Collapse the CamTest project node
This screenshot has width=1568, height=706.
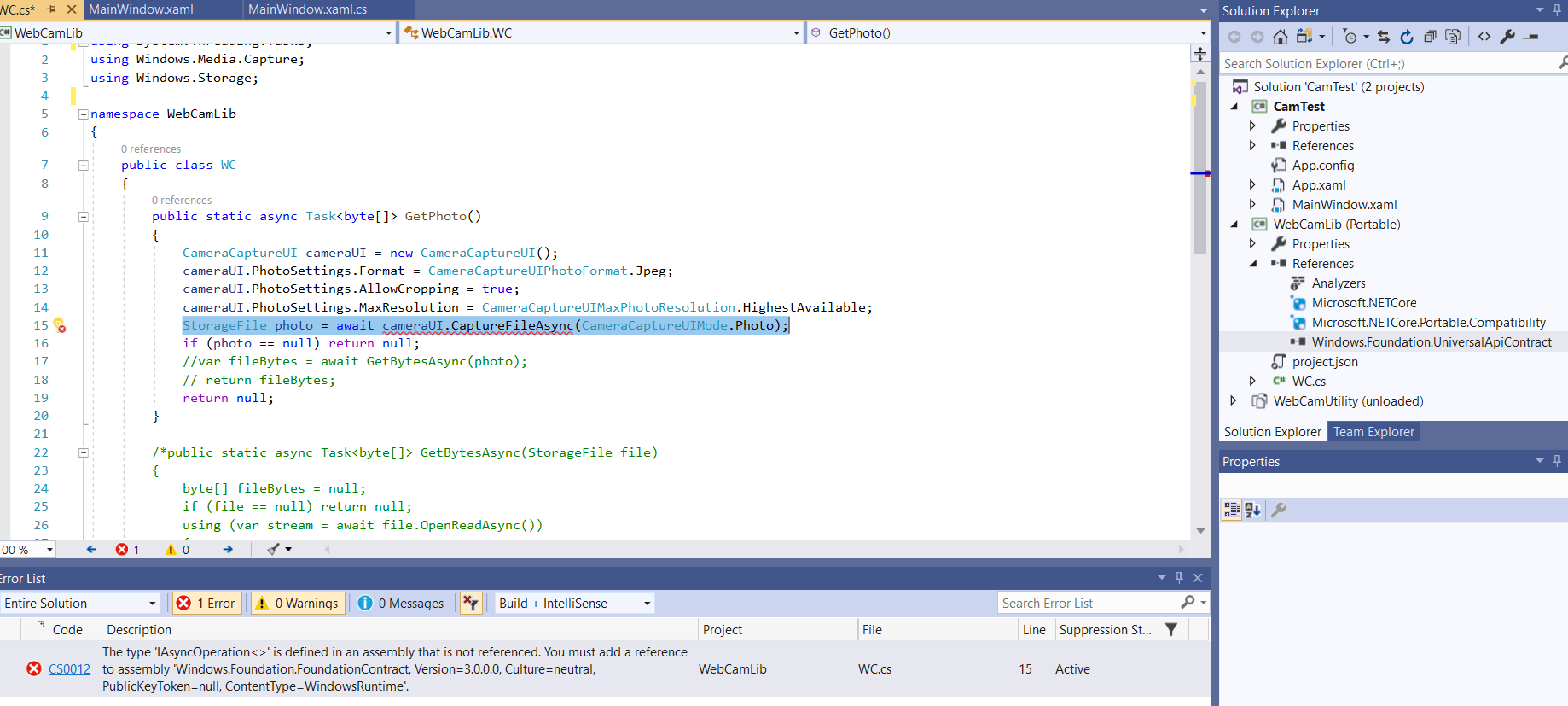1234,107
